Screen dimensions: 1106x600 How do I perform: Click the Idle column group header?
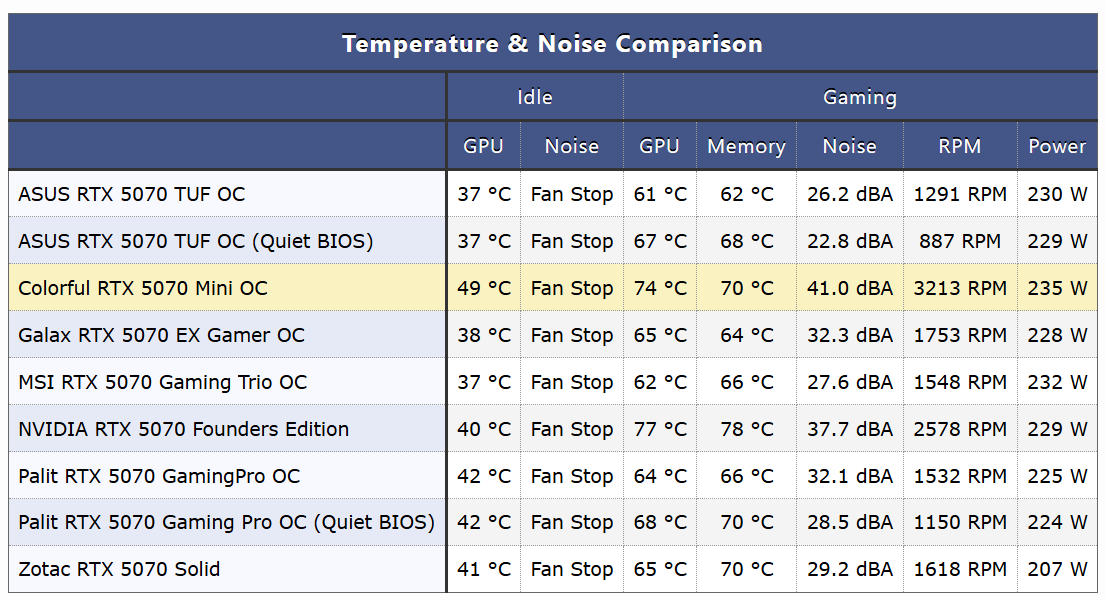[534, 97]
